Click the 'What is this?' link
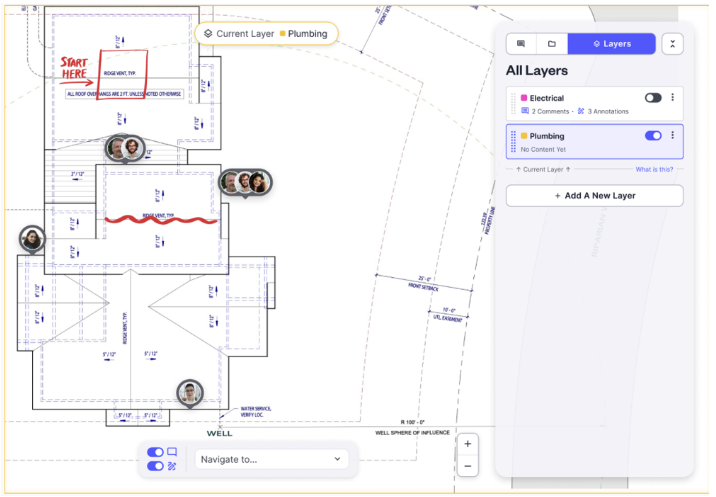The image size is (716, 497). pos(654,170)
